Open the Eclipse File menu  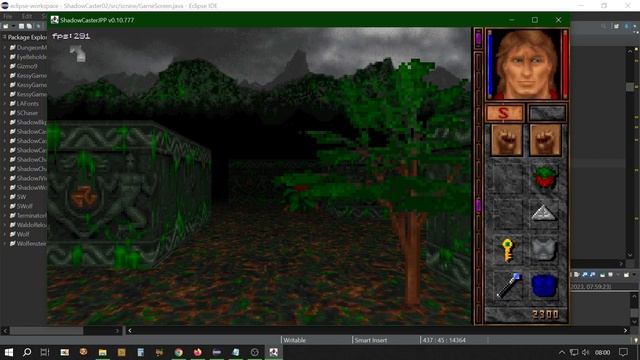pos(8,16)
